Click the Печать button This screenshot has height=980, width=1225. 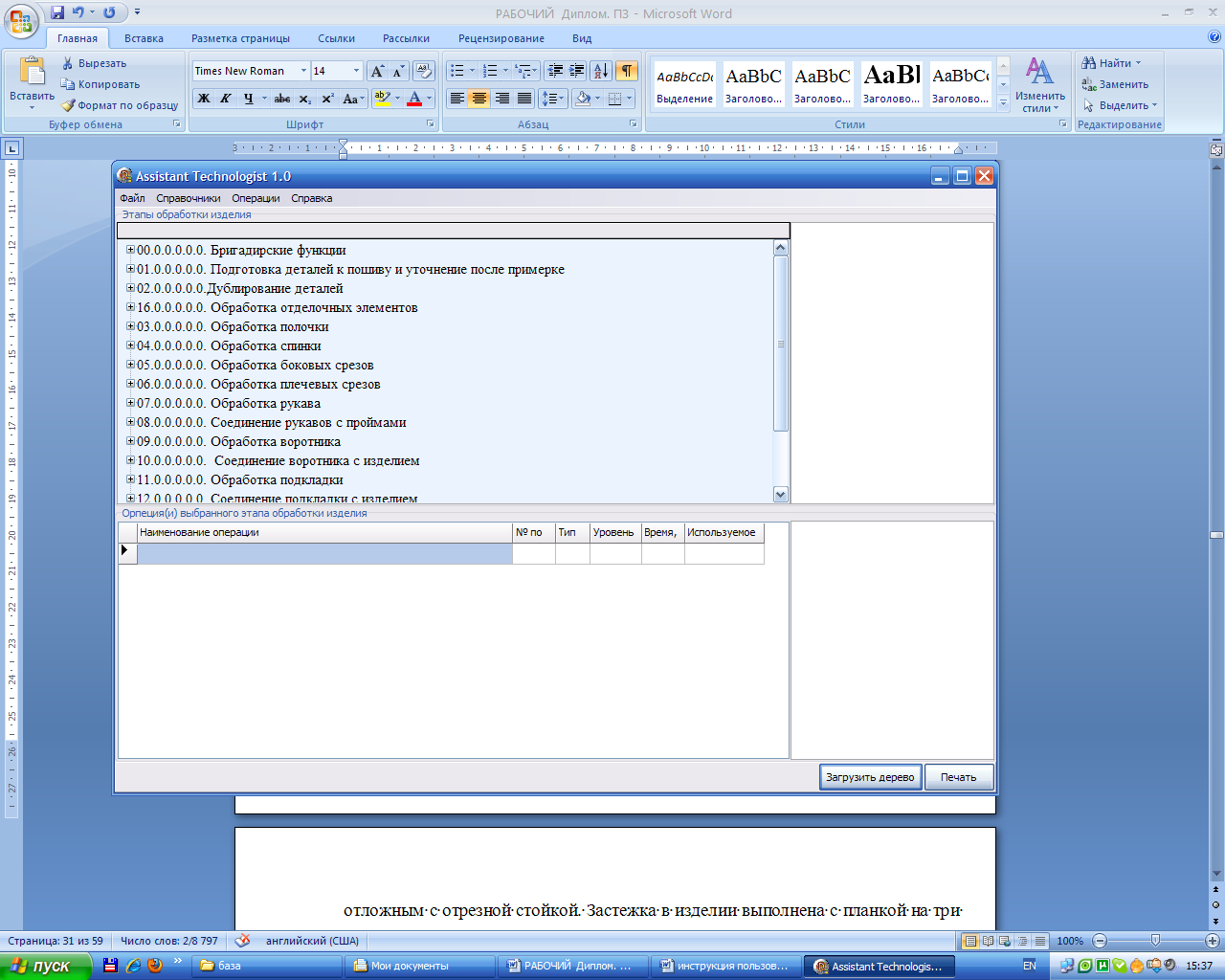[x=958, y=777]
